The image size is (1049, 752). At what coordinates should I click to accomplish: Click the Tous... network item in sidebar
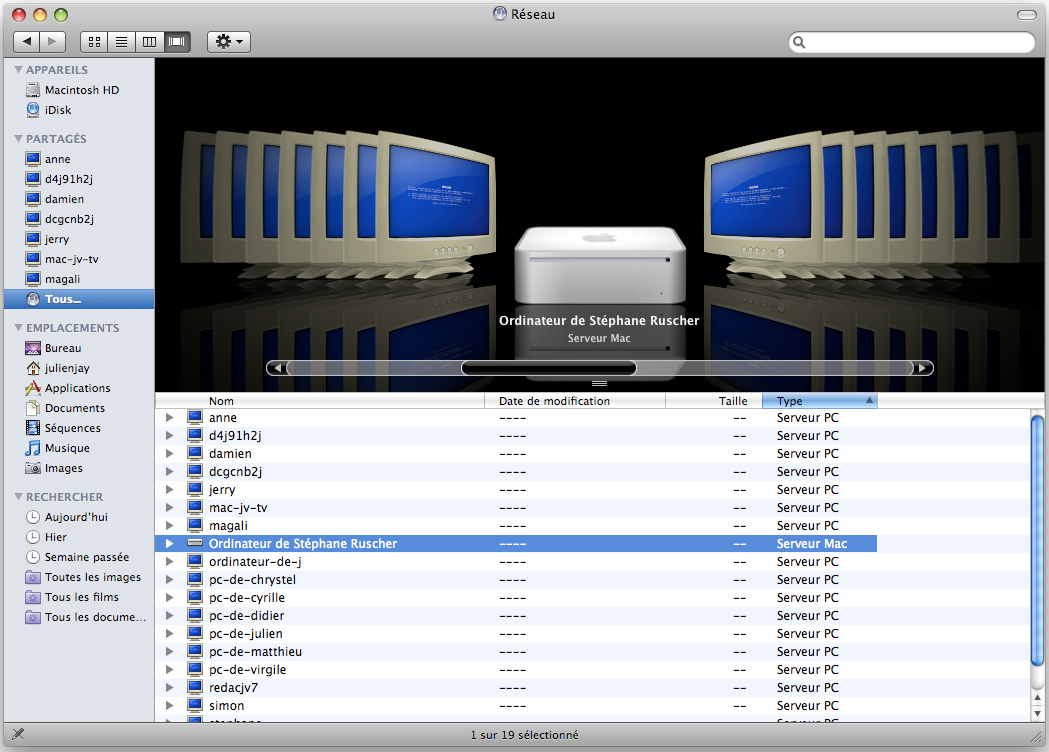(79, 299)
